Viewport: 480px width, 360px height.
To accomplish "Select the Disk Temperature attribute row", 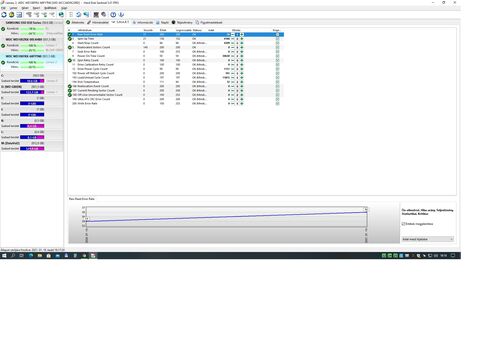I will tap(176, 82).
